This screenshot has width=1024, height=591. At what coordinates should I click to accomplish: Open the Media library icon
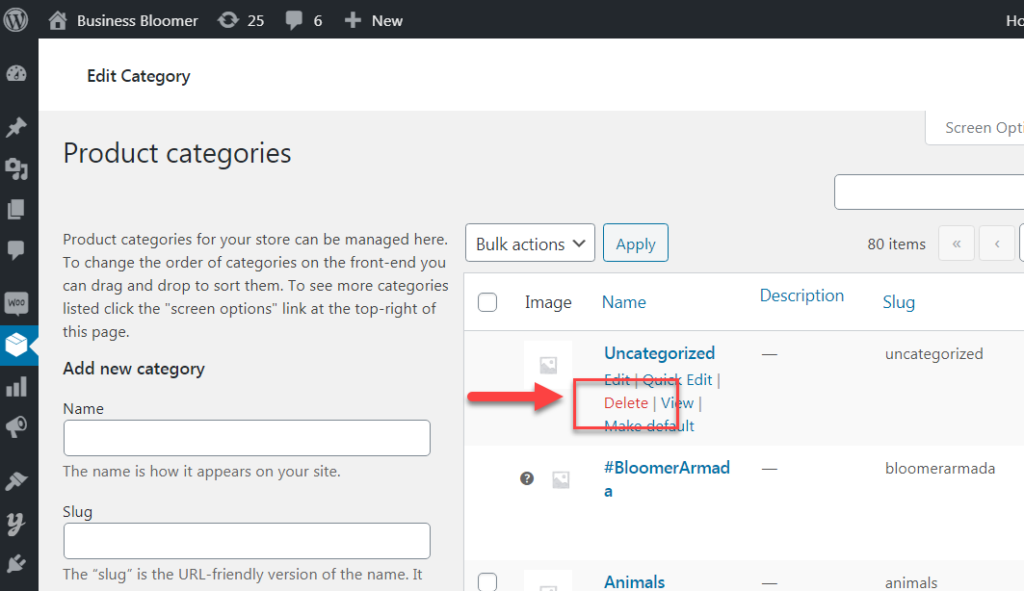[16, 169]
